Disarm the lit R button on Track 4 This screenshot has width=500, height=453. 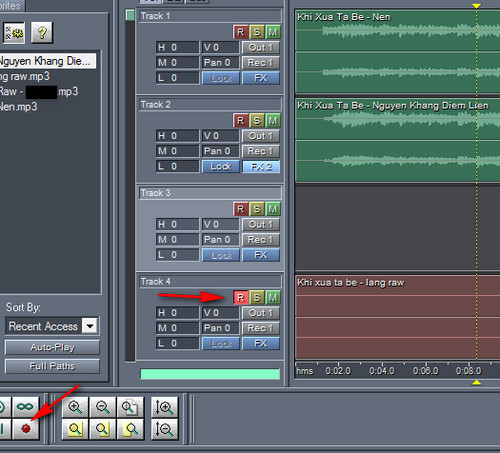tap(241, 297)
